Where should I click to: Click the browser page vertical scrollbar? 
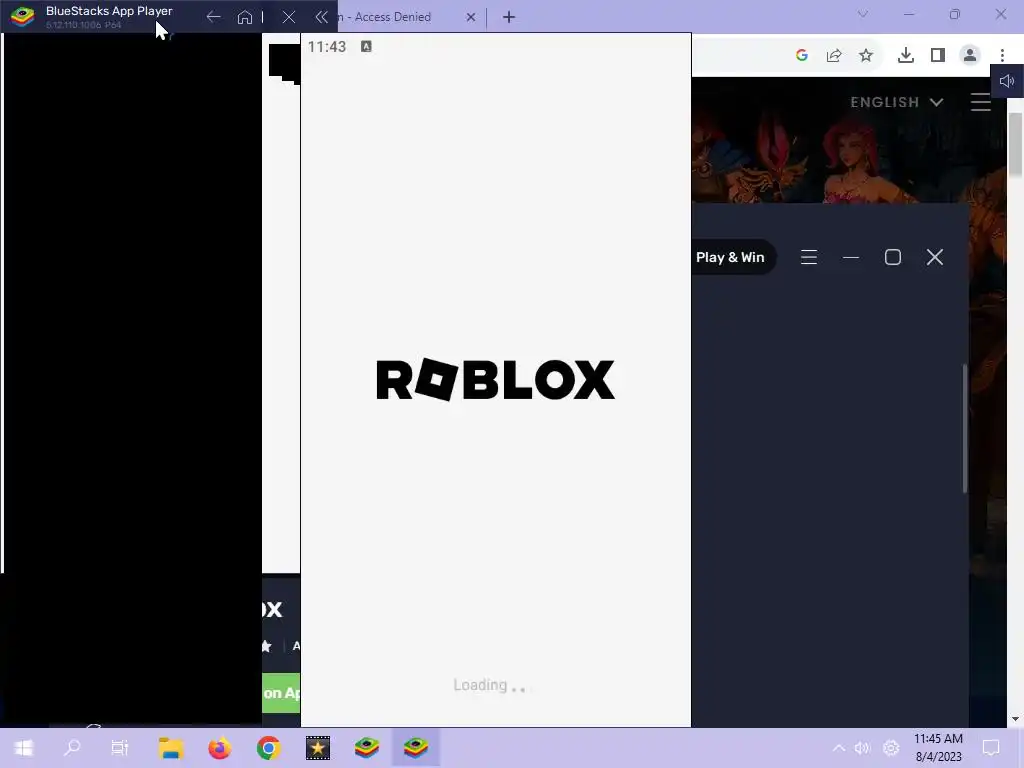1015,144
